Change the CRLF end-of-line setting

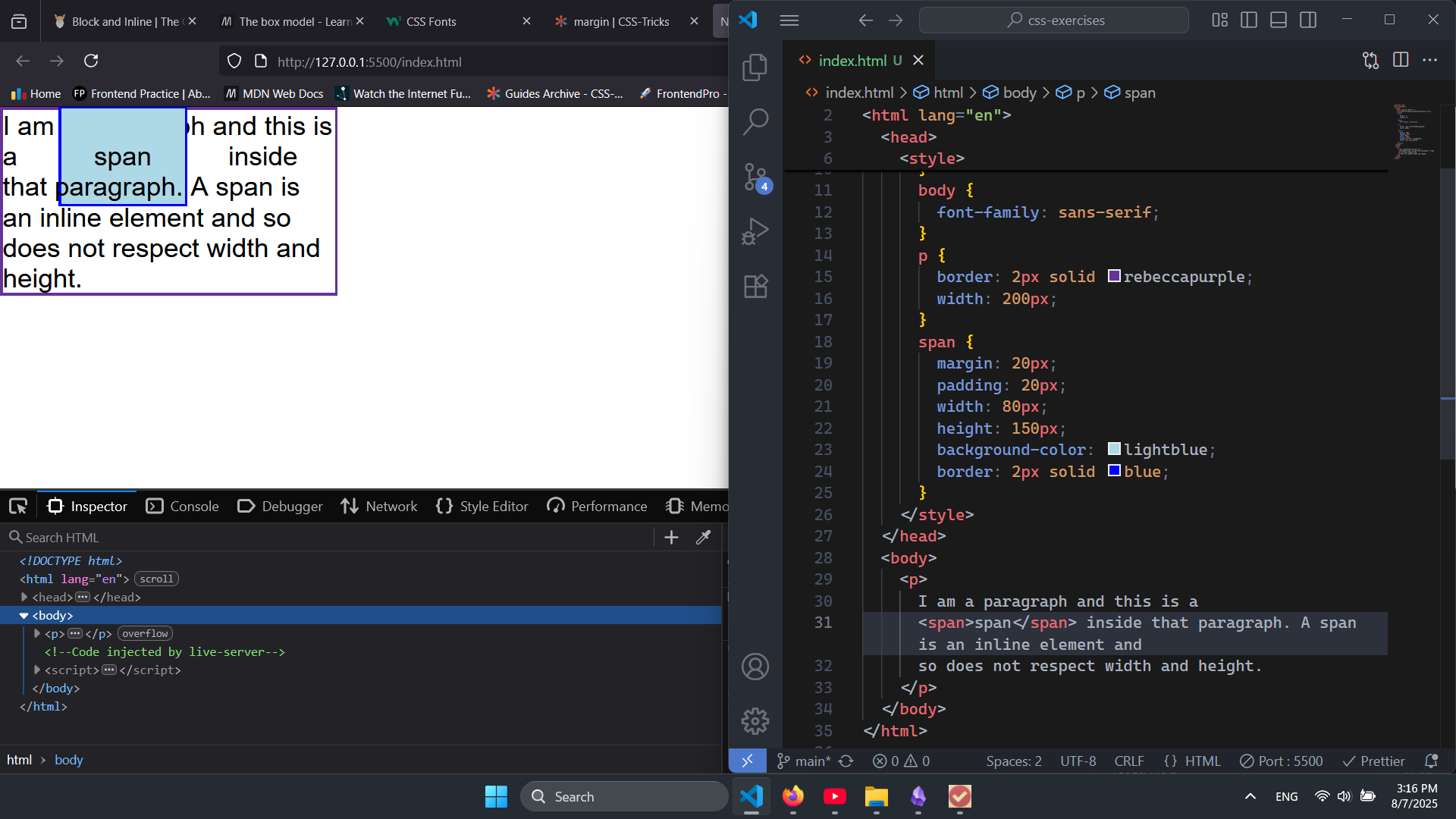pos(1129,761)
